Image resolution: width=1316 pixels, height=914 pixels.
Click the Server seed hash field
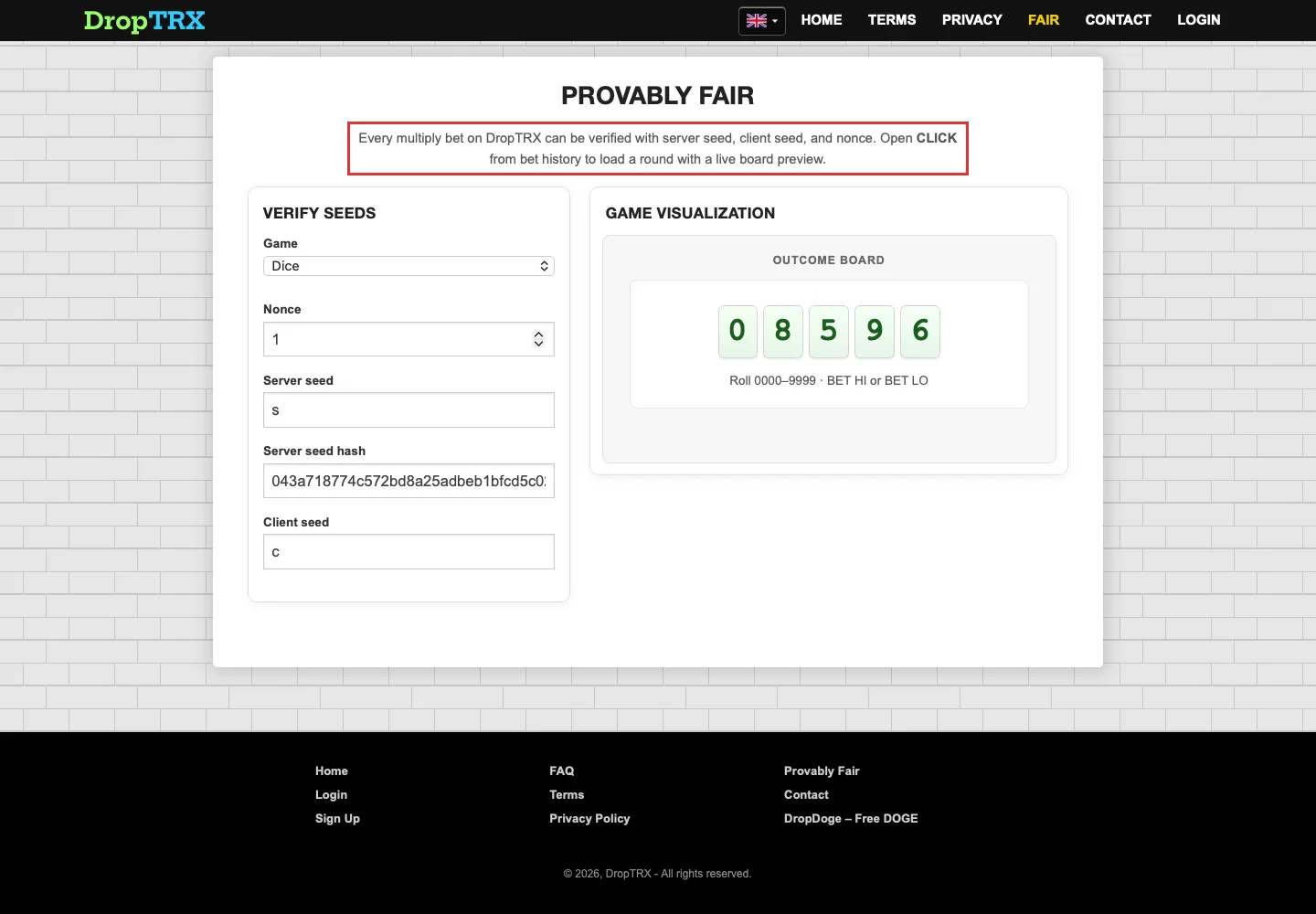click(409, 481)
